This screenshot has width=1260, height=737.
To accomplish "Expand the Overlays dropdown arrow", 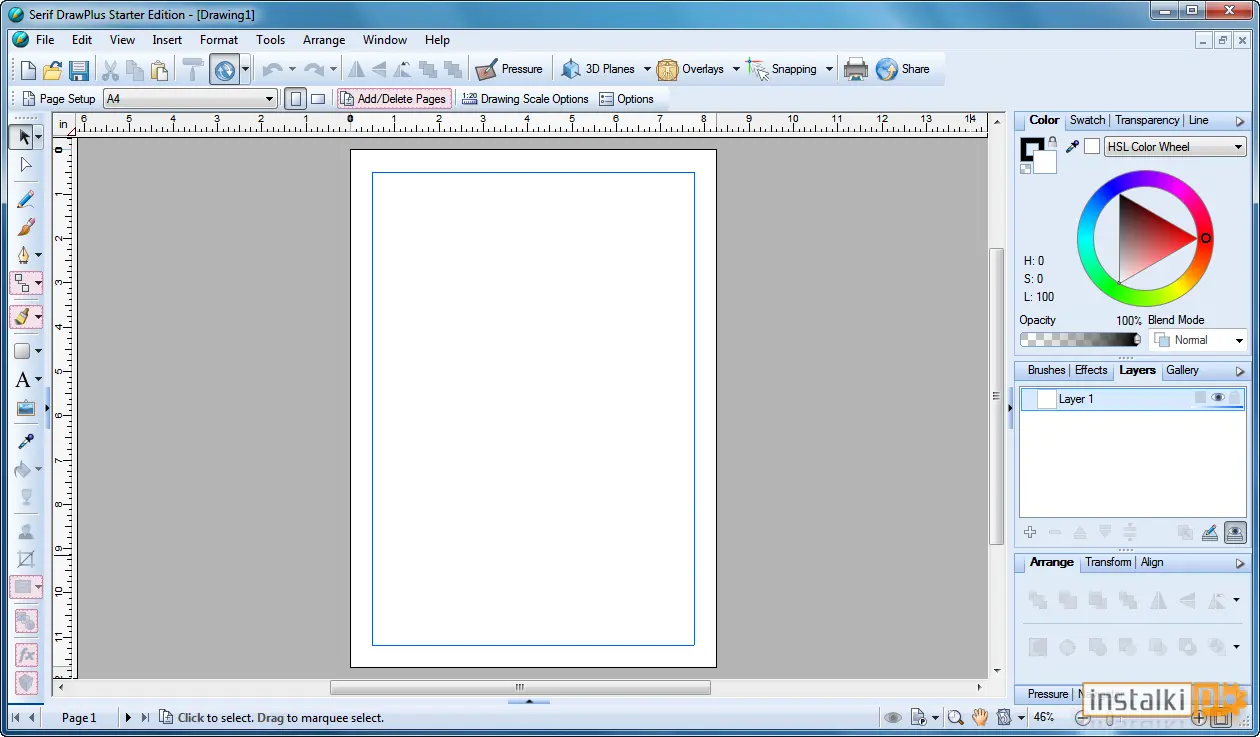I will tap(736, 70).
